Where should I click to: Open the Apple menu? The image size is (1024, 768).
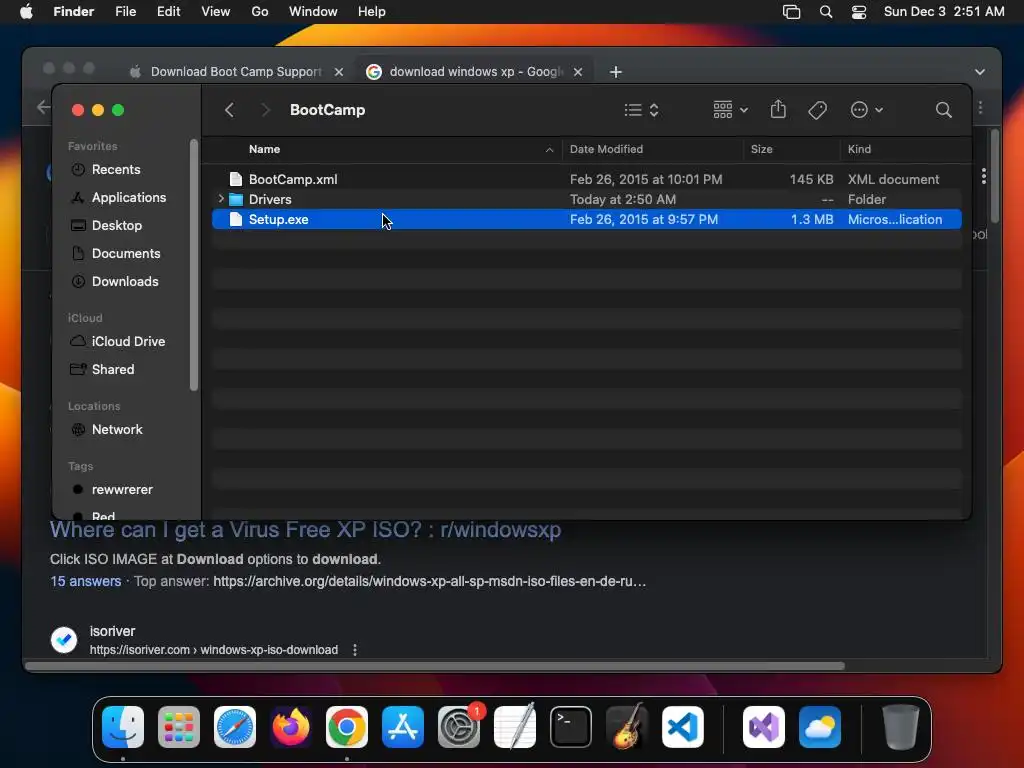click(26, 12)
